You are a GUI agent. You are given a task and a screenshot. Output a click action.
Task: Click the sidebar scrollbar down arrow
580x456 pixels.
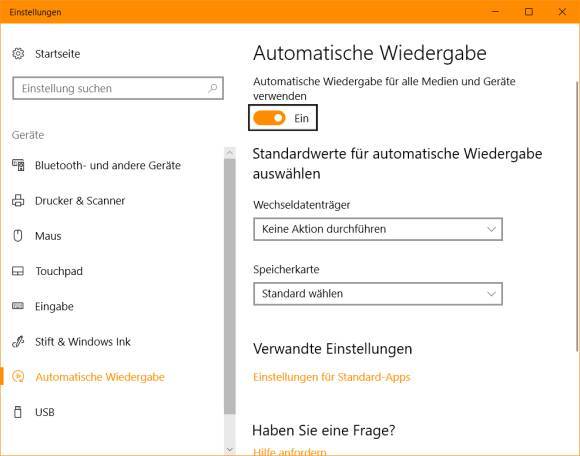230,449
